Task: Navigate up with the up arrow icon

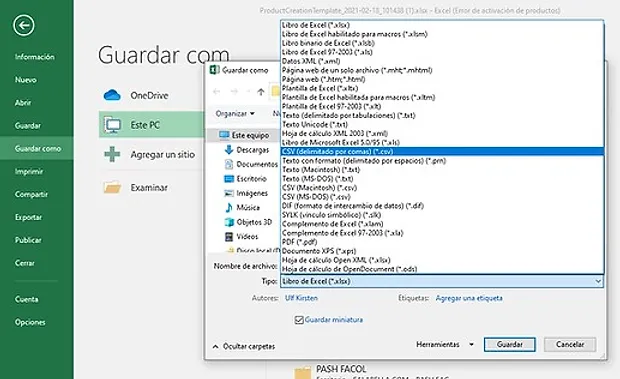Action: click(x=261, y=92)
